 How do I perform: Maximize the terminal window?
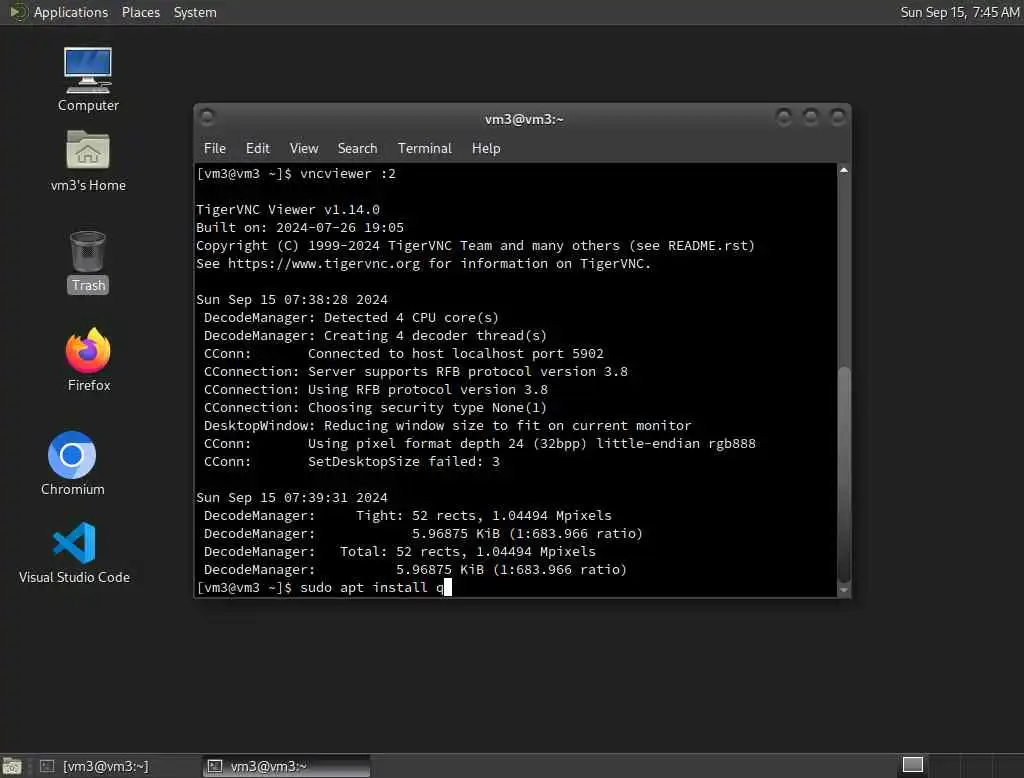[x=810, y=118]
